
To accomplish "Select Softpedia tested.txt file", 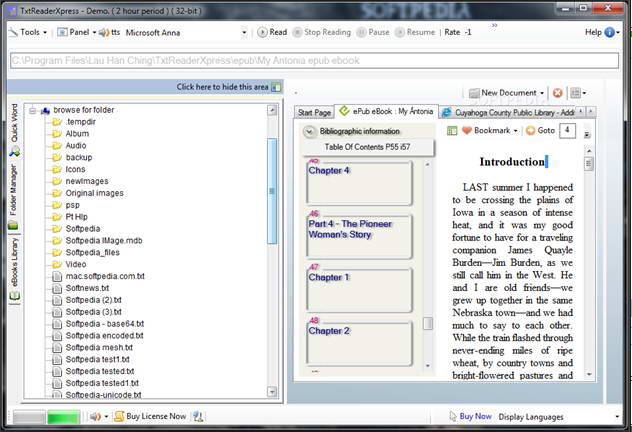I will pos(100,371).
